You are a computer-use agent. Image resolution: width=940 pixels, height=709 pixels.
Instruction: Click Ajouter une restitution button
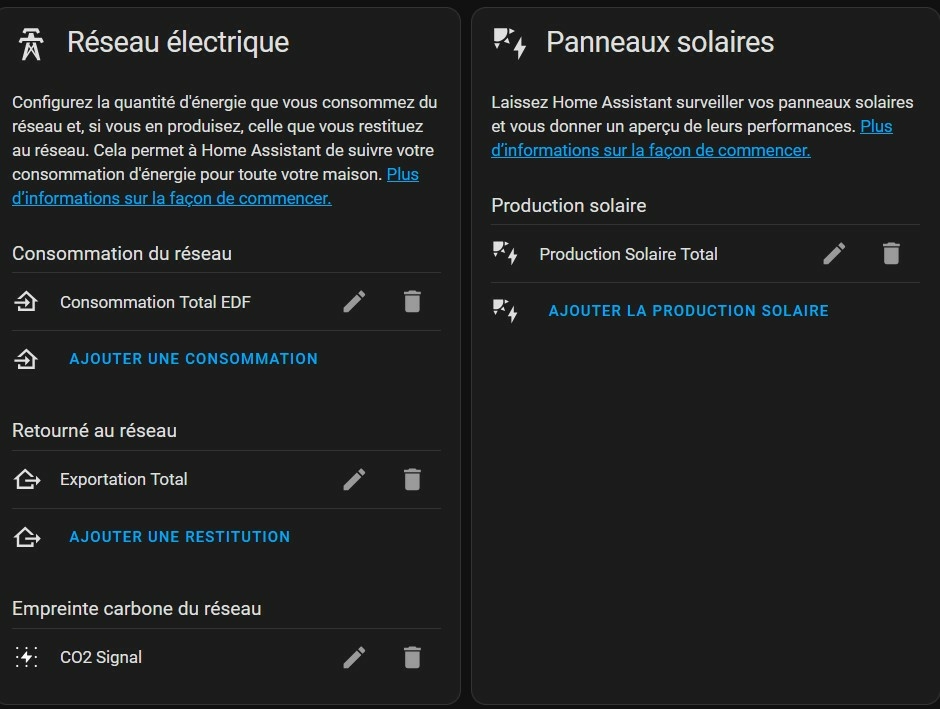(180, 537)
